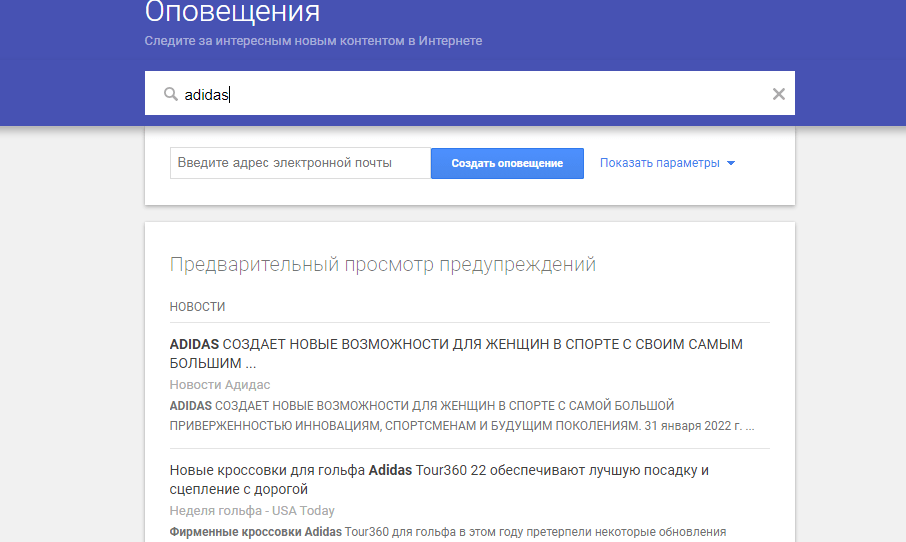
Task: Click the Tour360 snippet about shoe updates
Action: 447,532
